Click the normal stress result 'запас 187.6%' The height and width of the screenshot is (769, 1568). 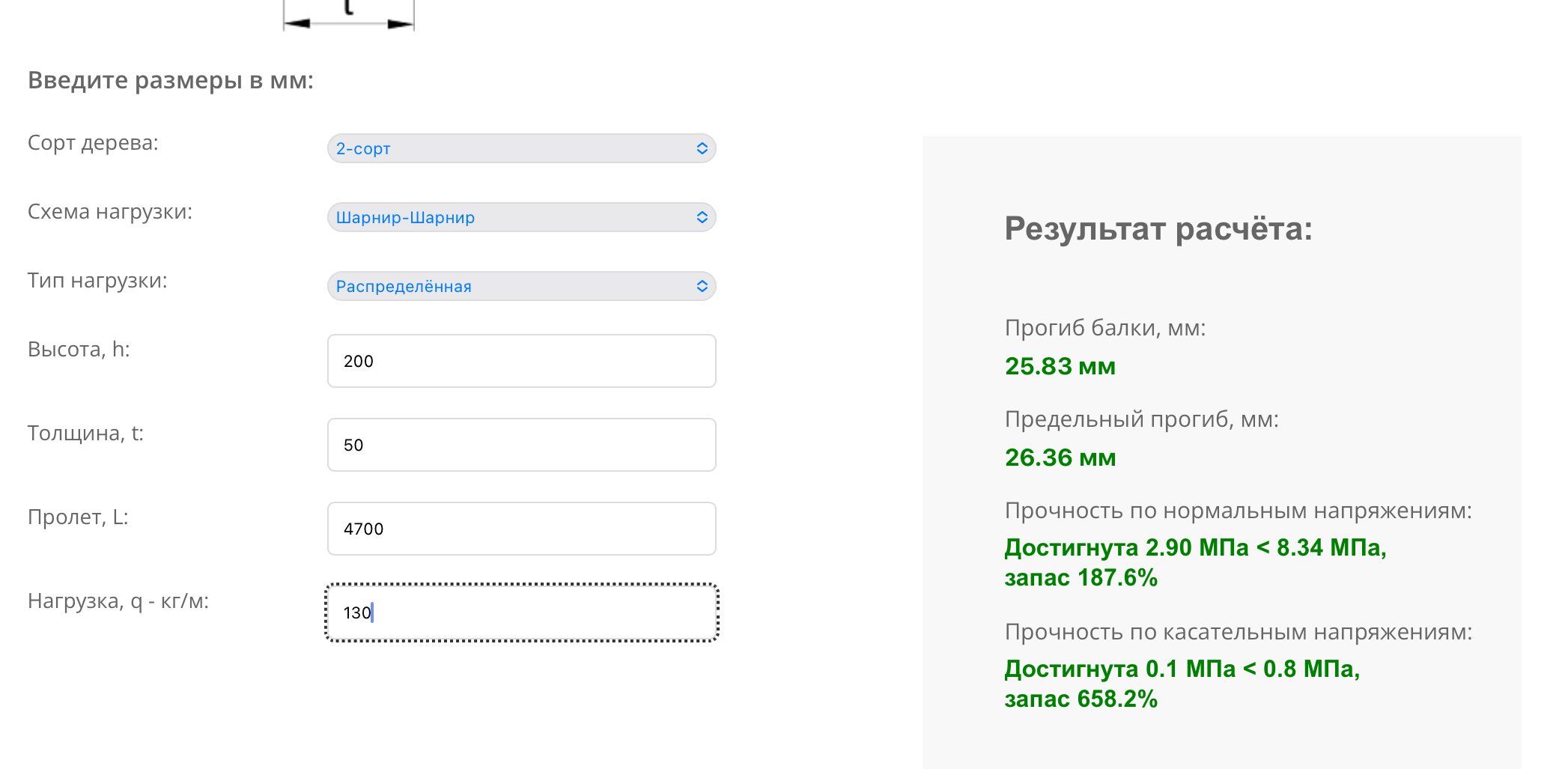(x=1081, y=577)
